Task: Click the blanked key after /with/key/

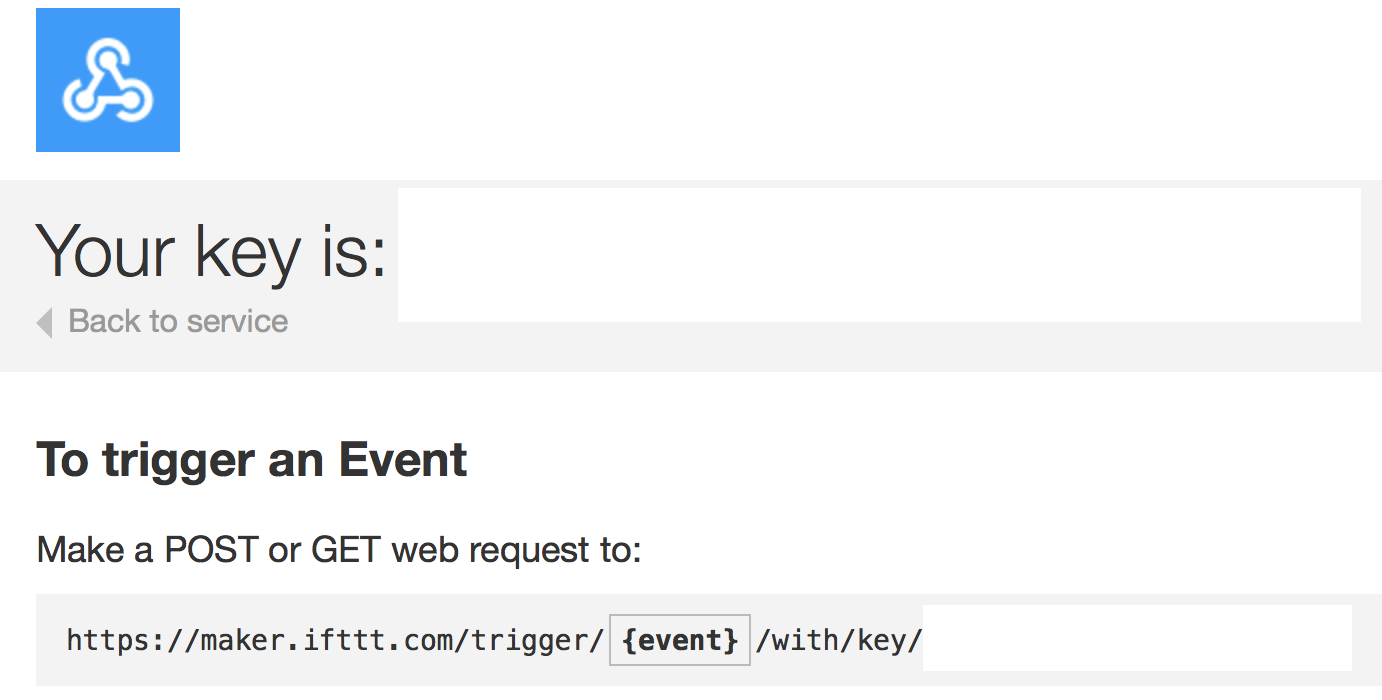Action: (x=1136, y=637)
